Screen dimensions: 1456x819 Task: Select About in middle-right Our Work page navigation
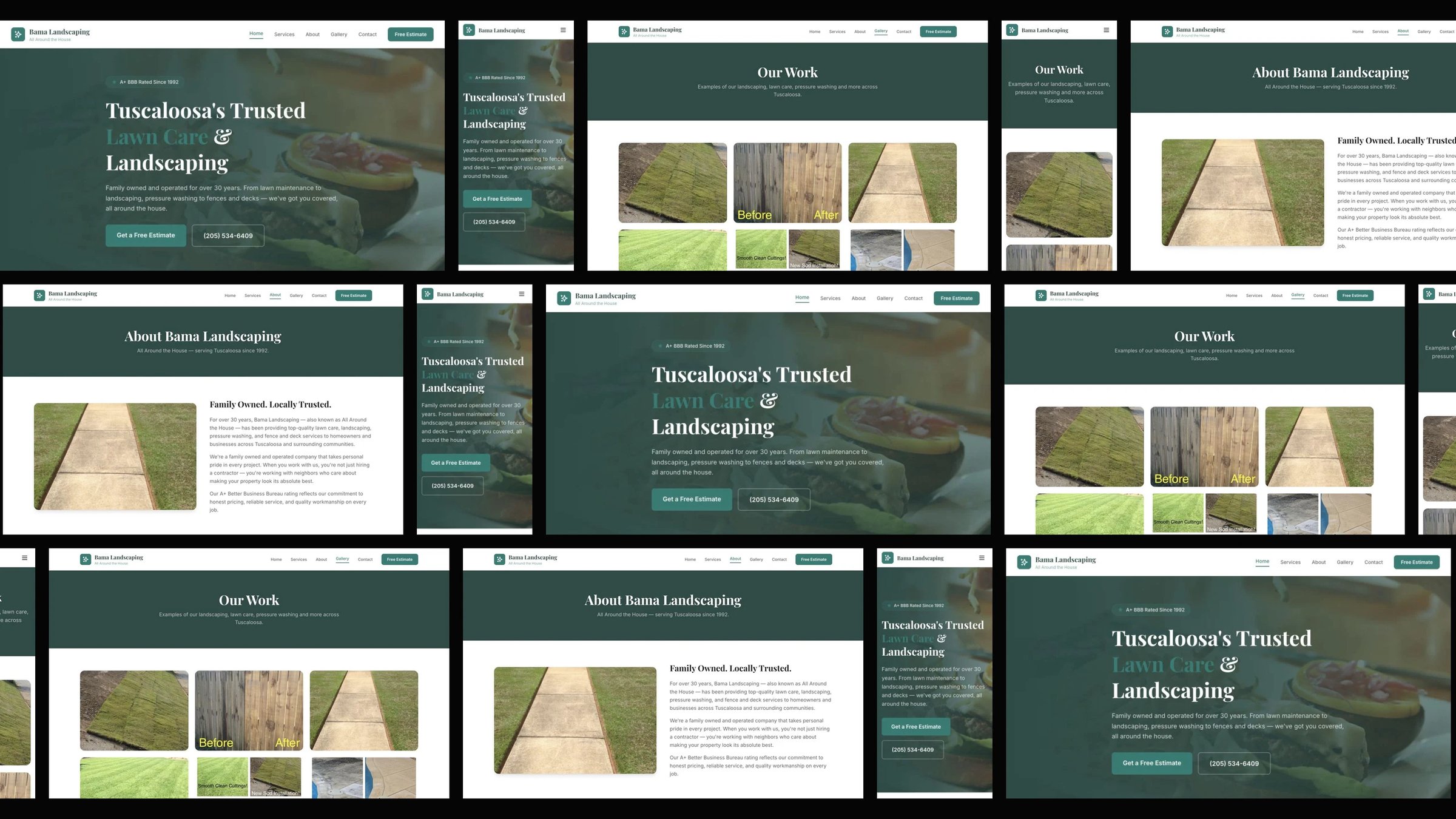(1276, 295)
